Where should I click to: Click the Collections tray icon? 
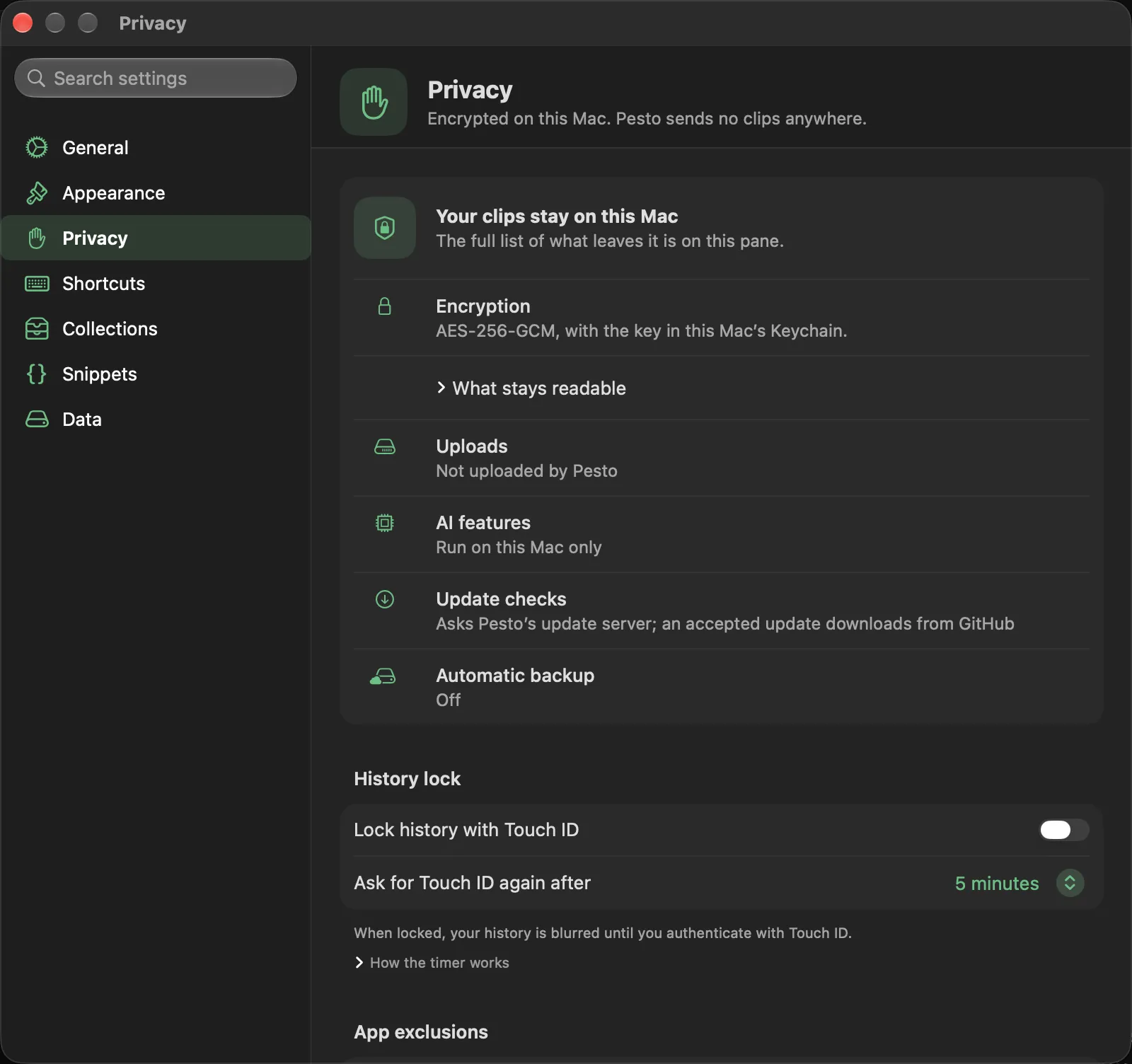pyautogui.click(x=37, y=329)
